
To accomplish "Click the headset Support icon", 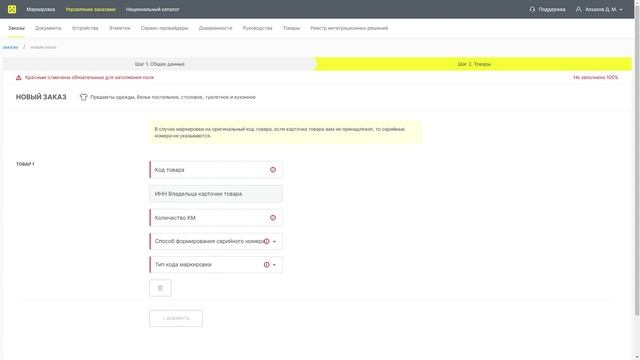I will [x=532, y=9].
